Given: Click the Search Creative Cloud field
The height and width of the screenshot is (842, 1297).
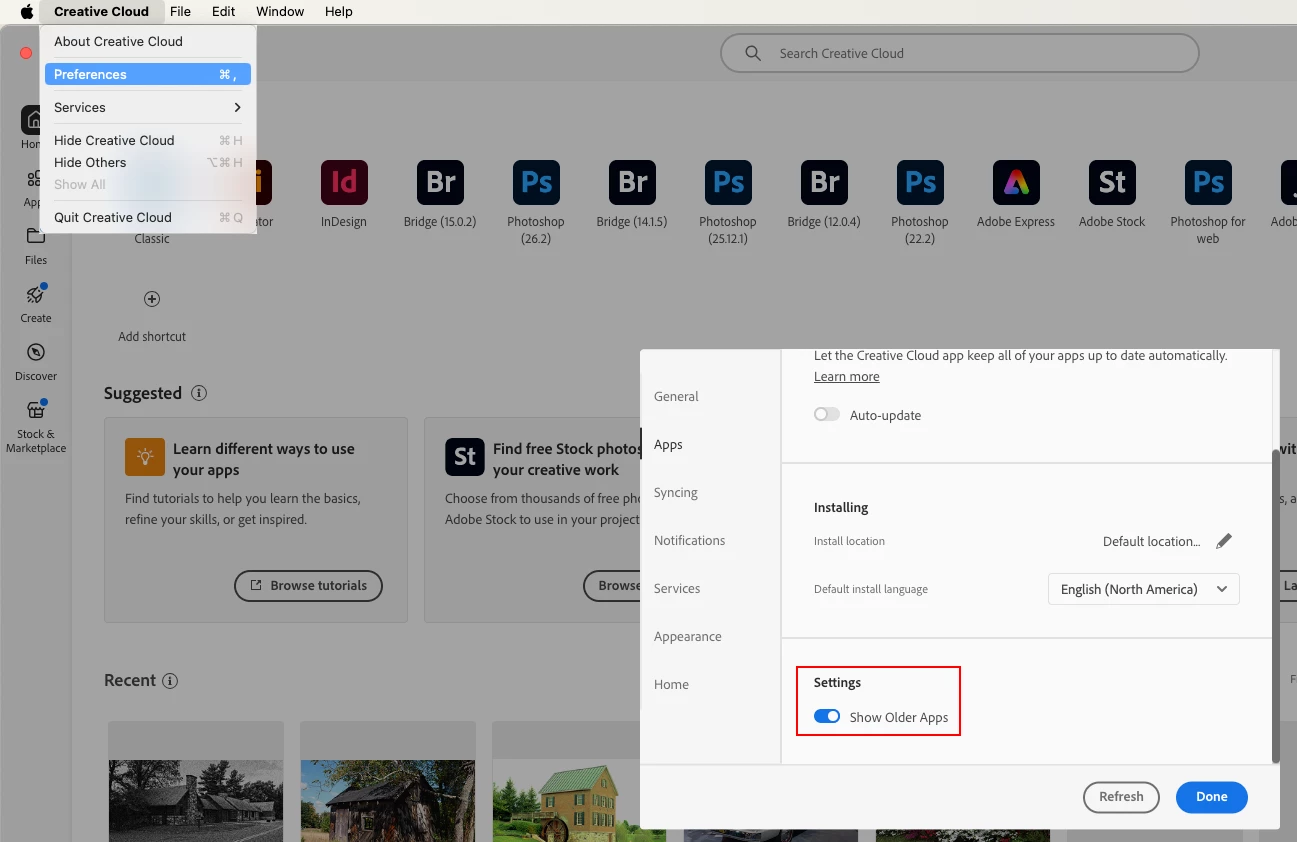Looking at the screenshot, I should [959, 53].
